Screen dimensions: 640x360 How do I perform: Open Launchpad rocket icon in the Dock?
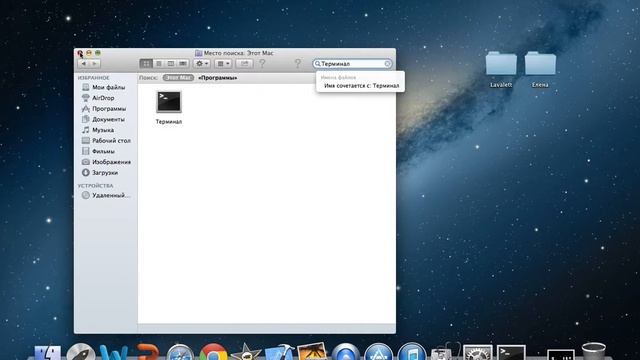coord(81,352)
